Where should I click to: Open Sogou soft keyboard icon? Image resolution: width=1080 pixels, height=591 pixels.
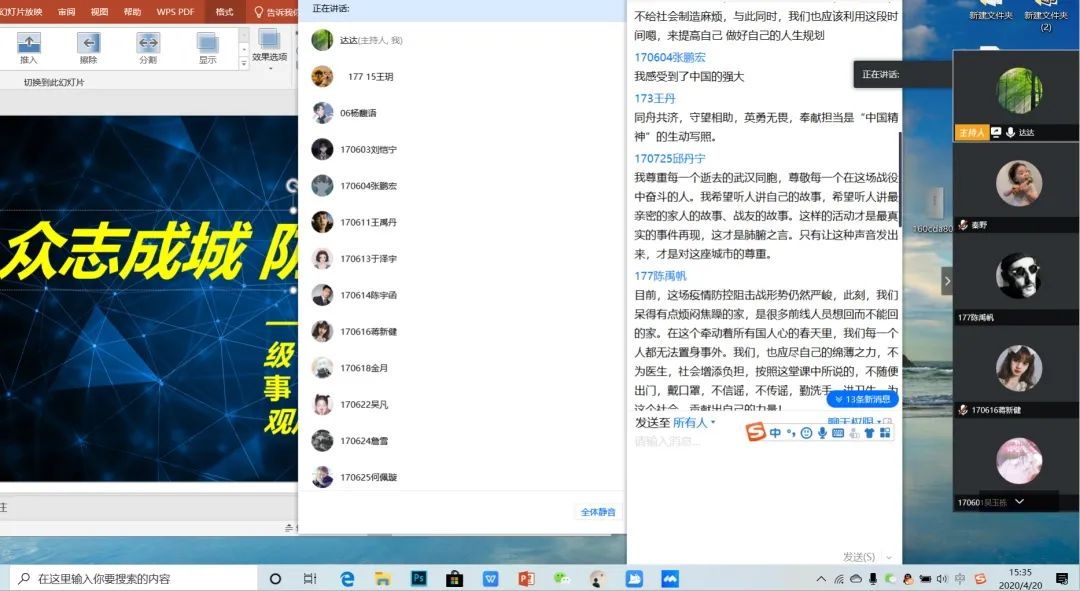pos(838,433)
